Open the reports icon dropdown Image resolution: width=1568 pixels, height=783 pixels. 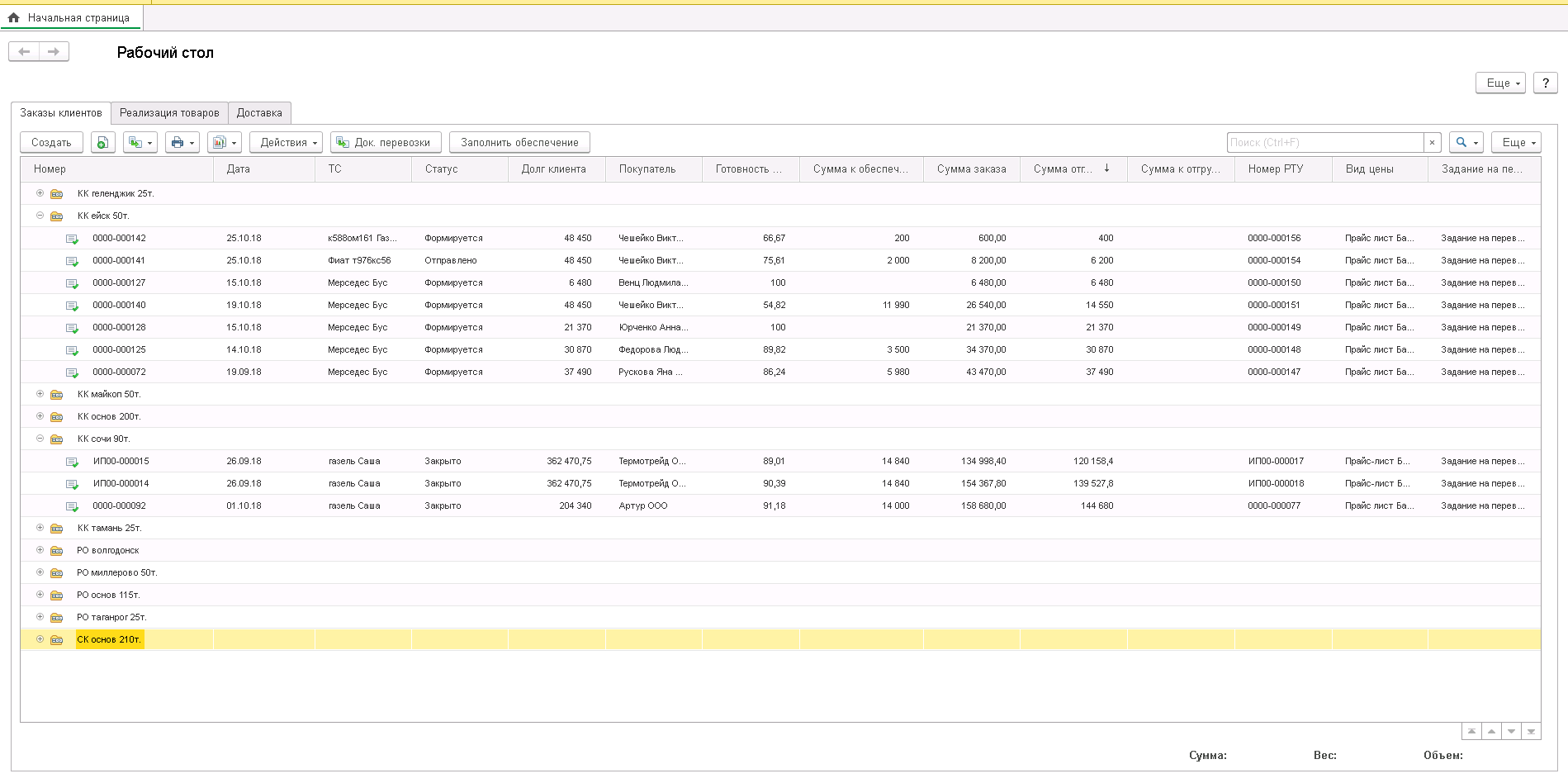(224, 143)
